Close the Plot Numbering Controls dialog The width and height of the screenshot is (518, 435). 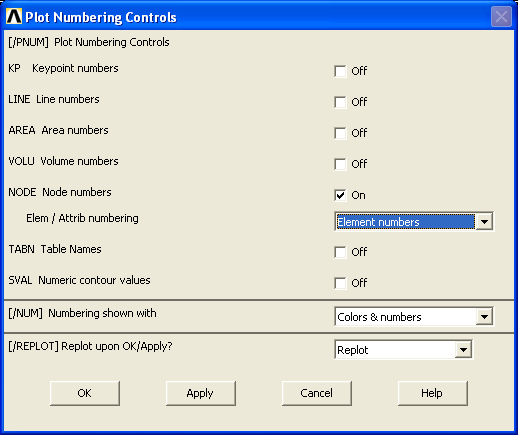(501, 17)
